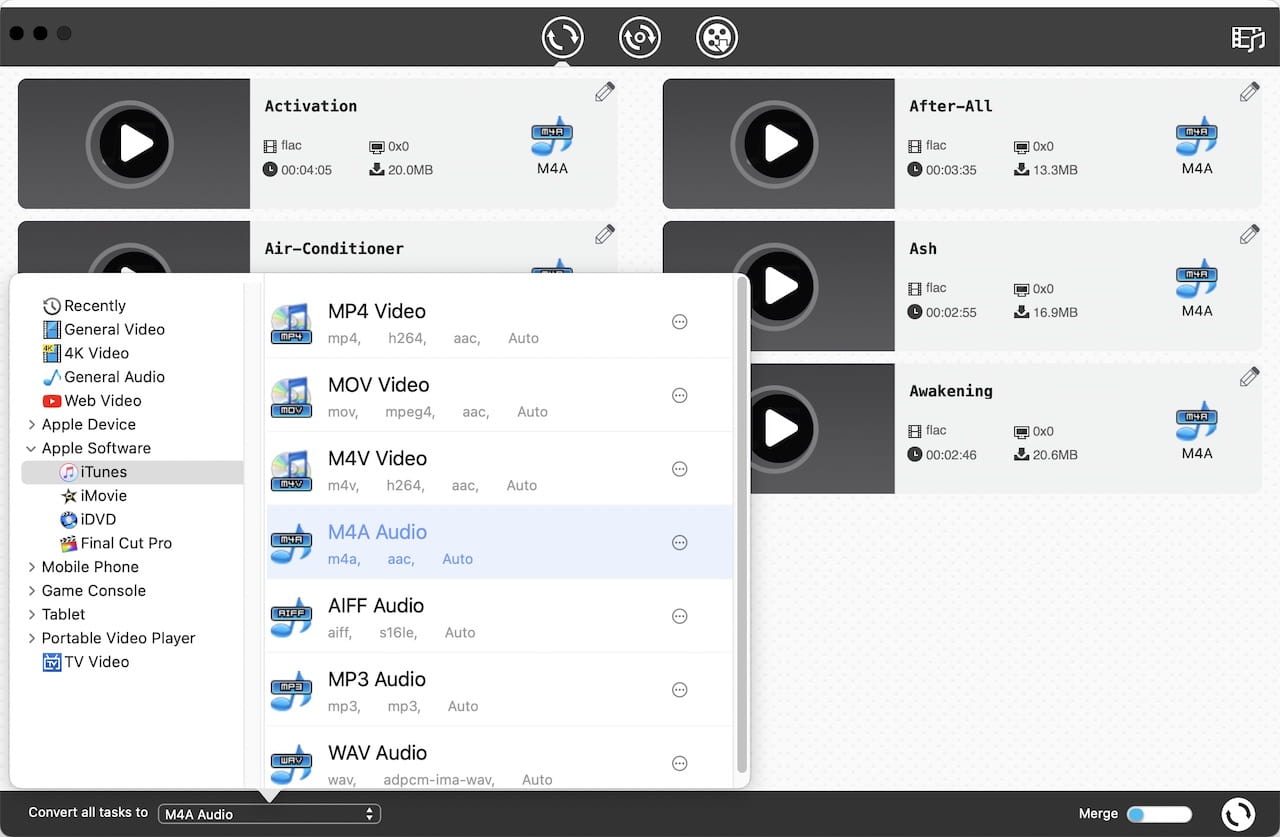The height and width of the screenshot is (837, 1280).
Task: Click the edit pencil on Activation task
Action: [x=604, y=93]
